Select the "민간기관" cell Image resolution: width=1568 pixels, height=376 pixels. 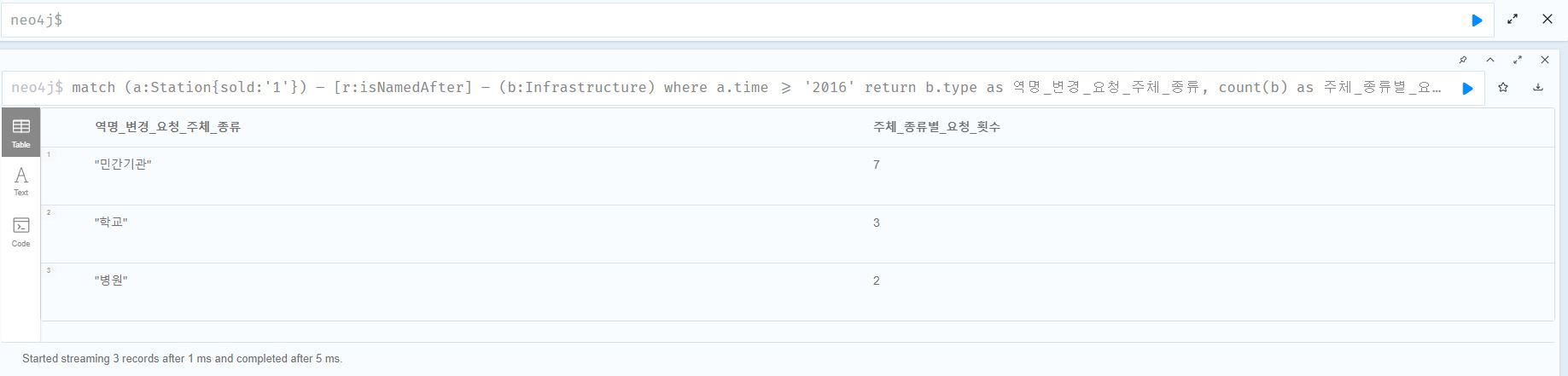pyautogui.click(x=123, y=165)
